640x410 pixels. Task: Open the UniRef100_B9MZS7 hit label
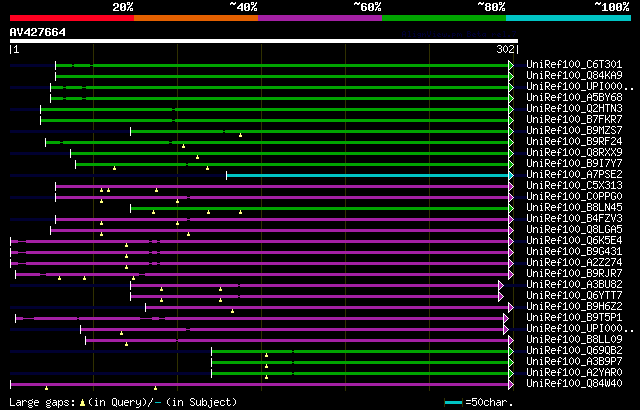(574, 131)
